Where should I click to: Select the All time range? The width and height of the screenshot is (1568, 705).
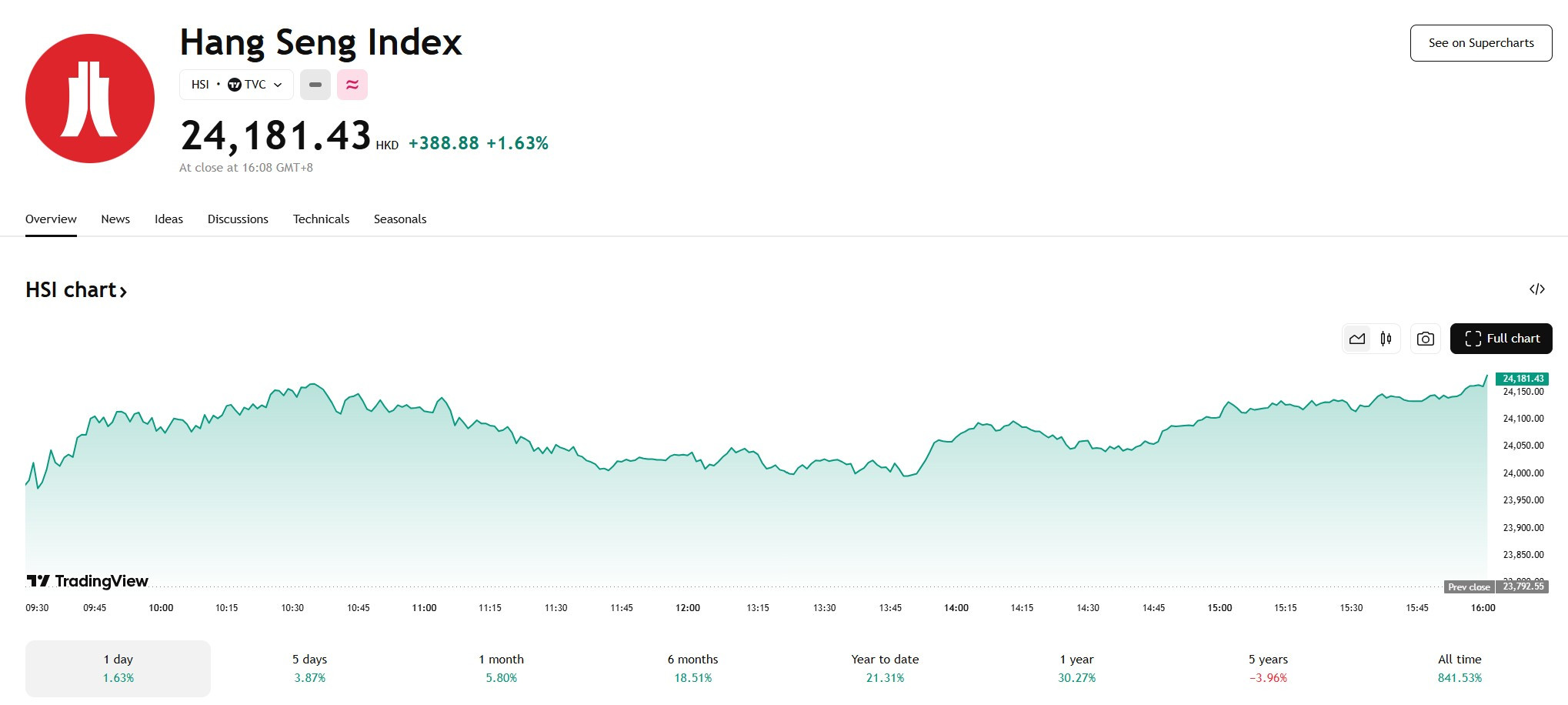tap(1460, 669)
